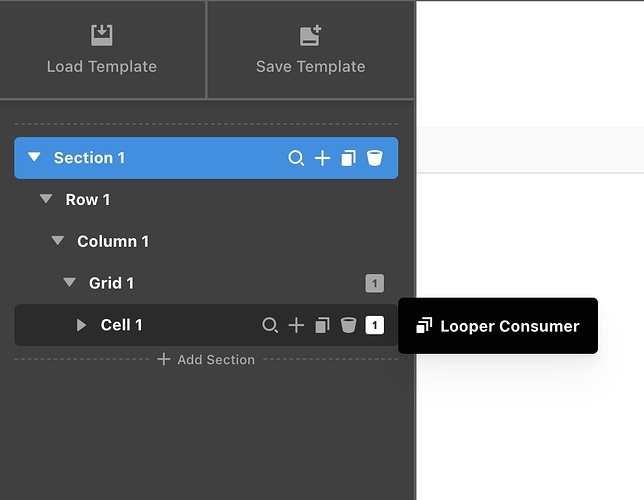Inspect Section 1 with magnifier icon
Viewport: 644px width, 500px height.
(x=296, y=158)
